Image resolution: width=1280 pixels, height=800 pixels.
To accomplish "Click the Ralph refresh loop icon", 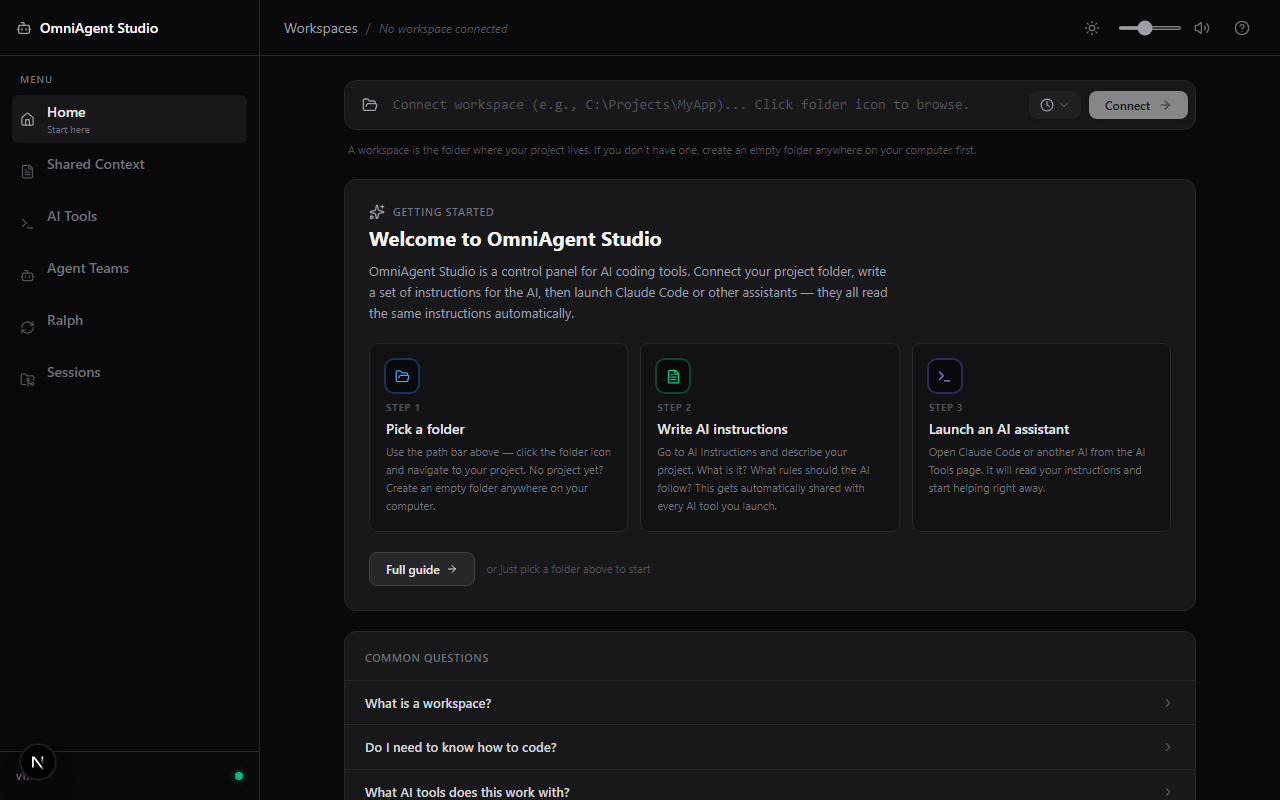I will pos(28,328).
